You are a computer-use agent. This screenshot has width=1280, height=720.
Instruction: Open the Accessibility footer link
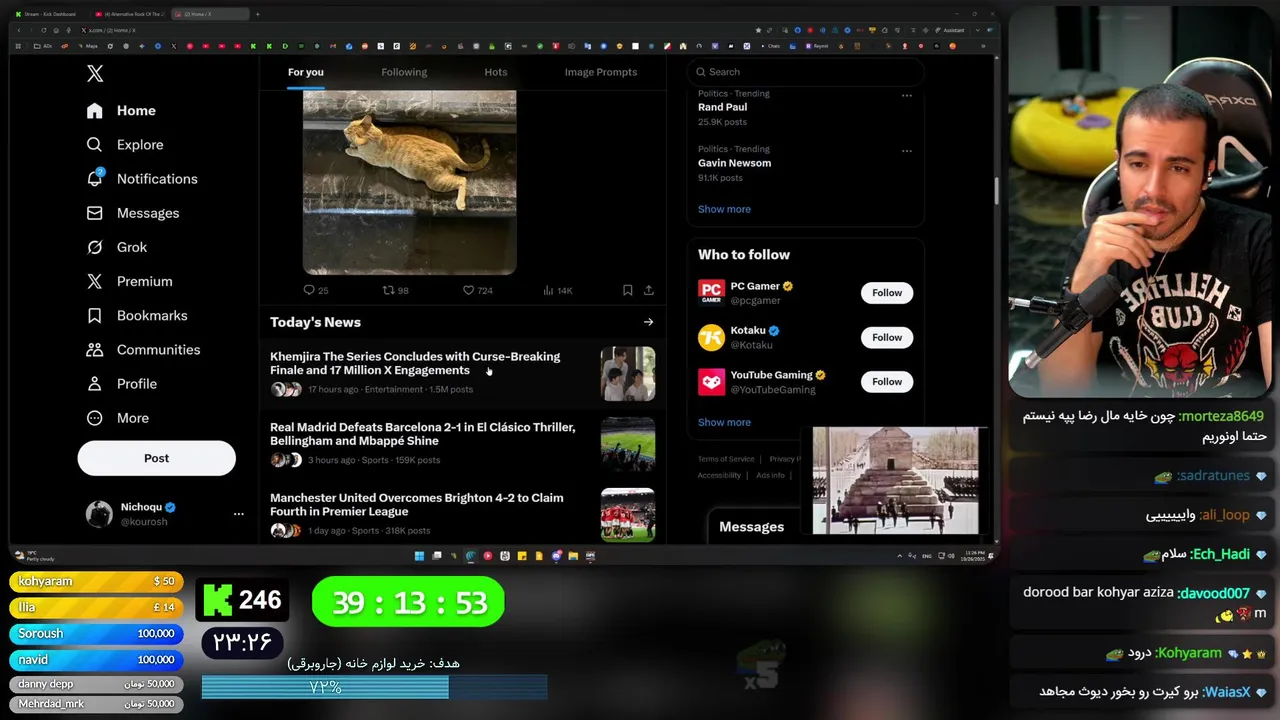(x=719, y=475)
